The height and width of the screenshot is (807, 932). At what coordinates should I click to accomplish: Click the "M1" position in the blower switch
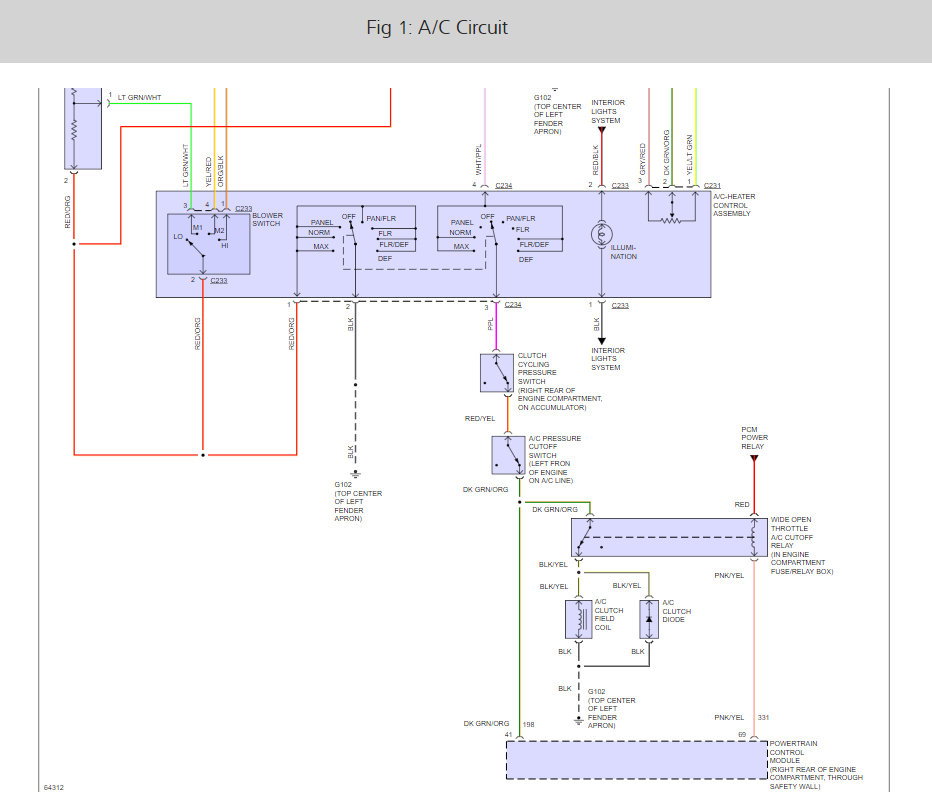pos(198,228)
